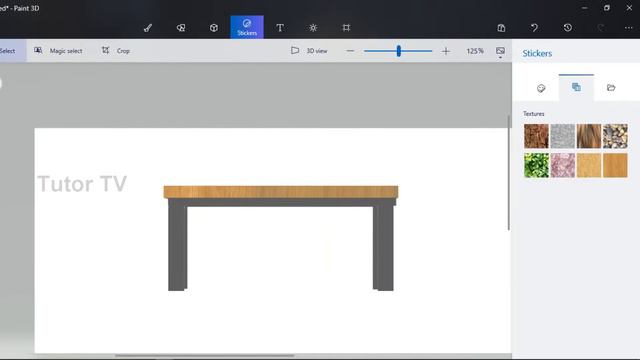Image resolution: width=640 pixels, height=360 pixels.
Task: Pick the light wood texture
Action: click(x=589, y=165)
